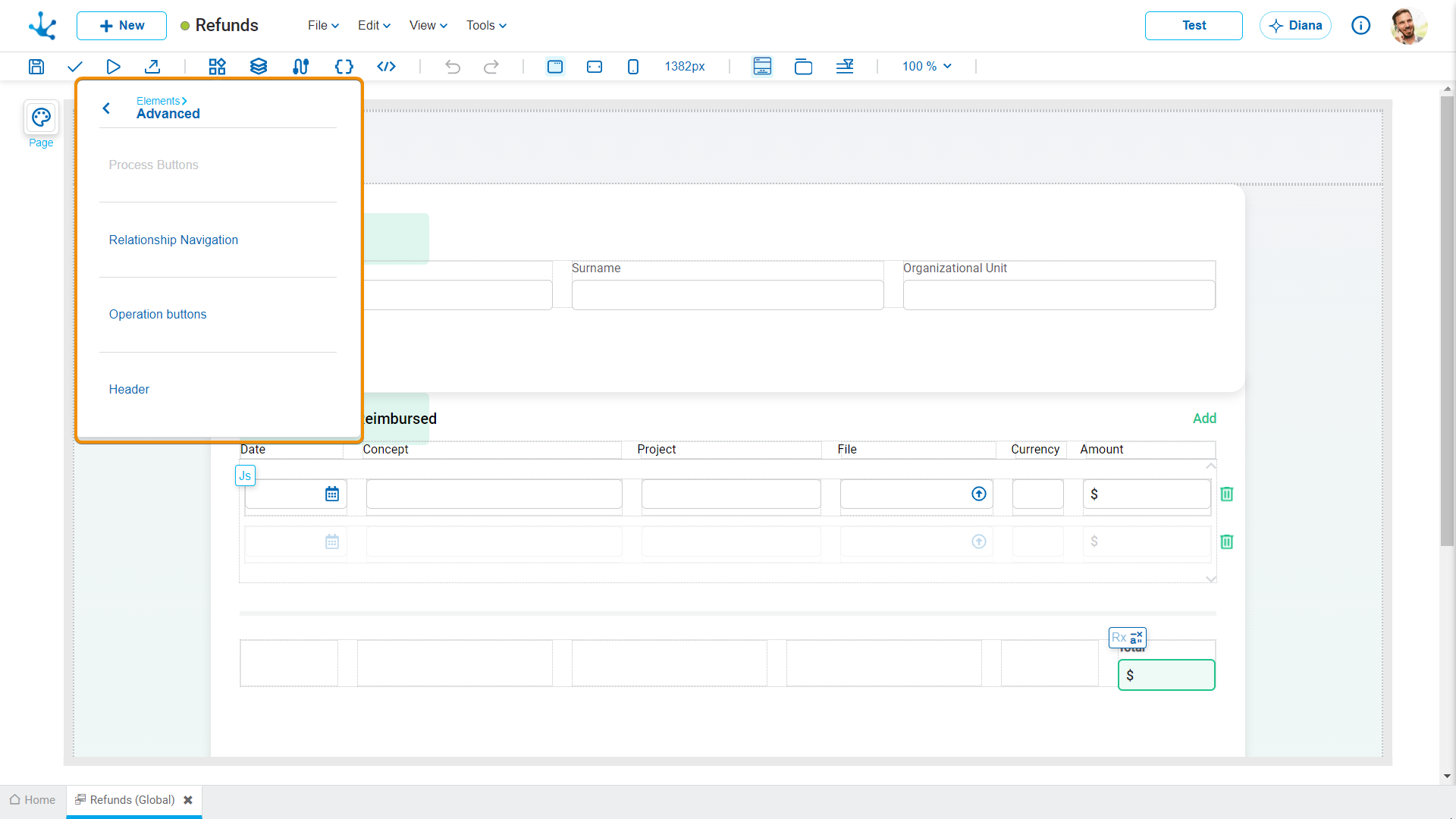Click the Redo arrow icon
The width and height of the screenshot is (1456, 819).
[491, 67]
